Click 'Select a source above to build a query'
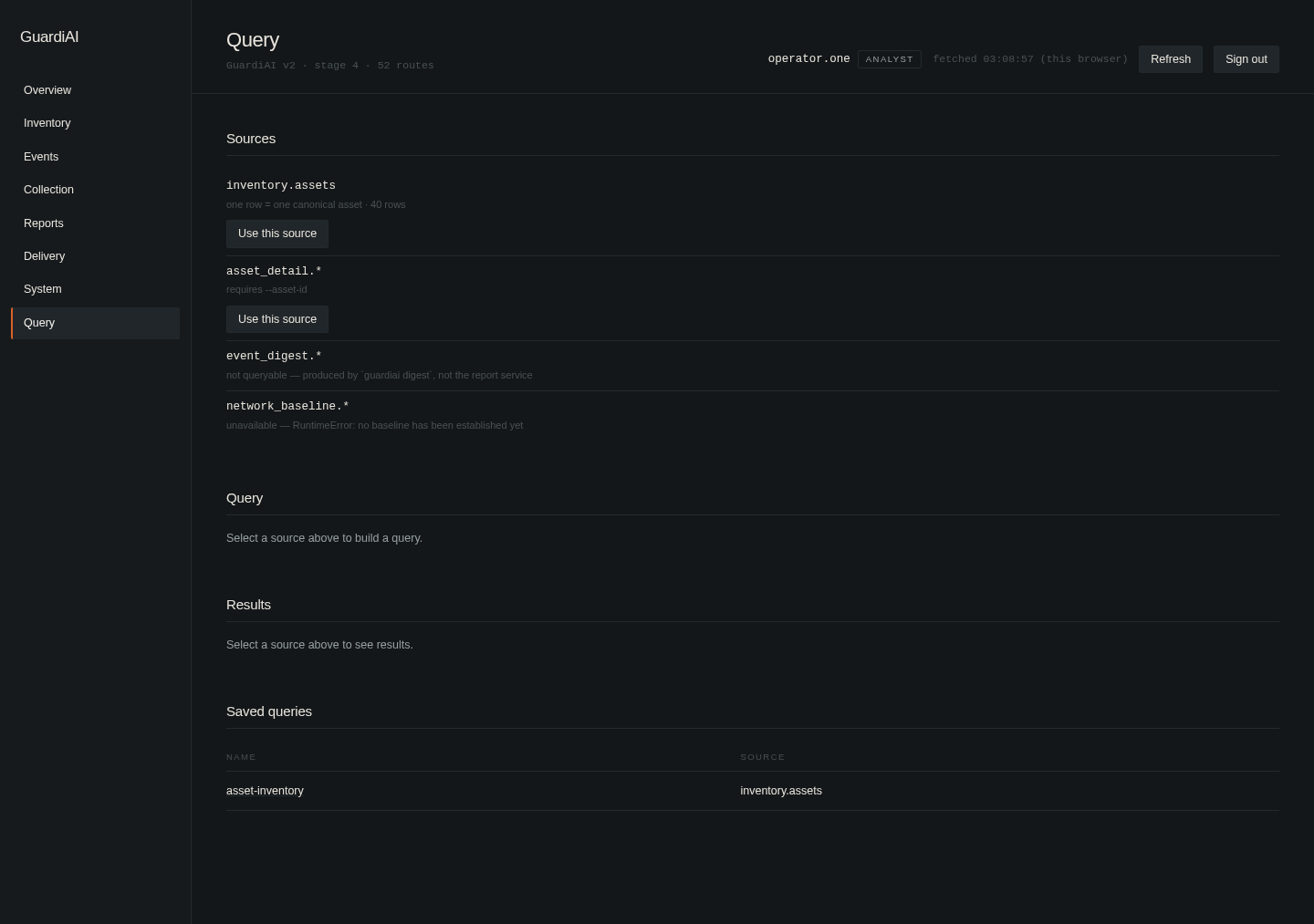Screen dimensions: 1314x924 point(324,538)
